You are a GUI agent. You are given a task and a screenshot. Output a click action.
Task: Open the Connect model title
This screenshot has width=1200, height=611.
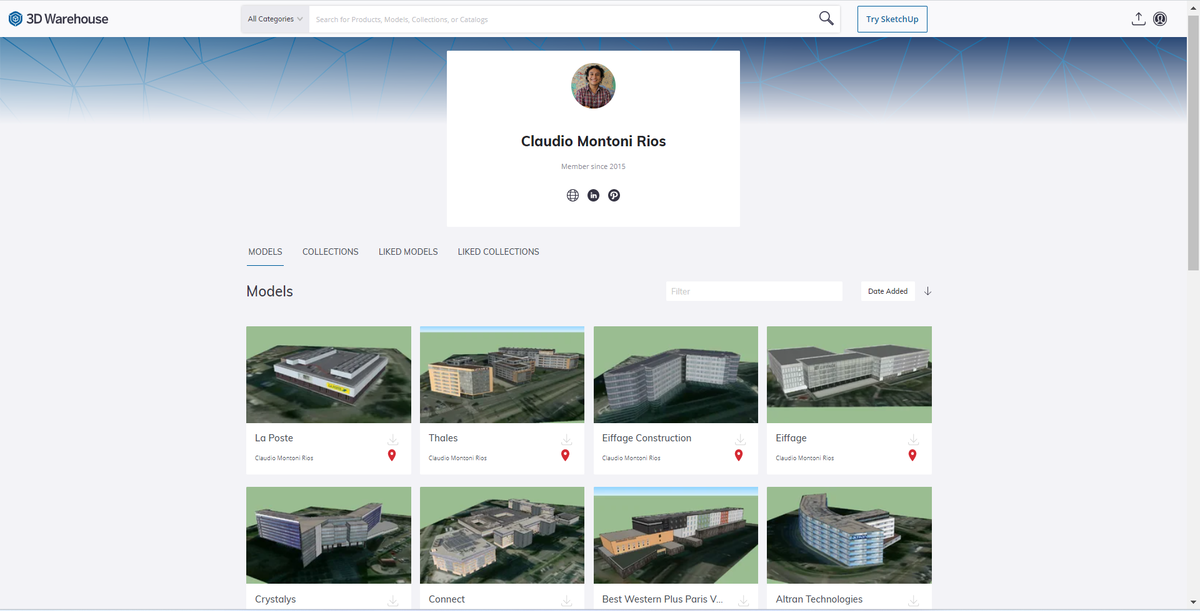[446, 600]
